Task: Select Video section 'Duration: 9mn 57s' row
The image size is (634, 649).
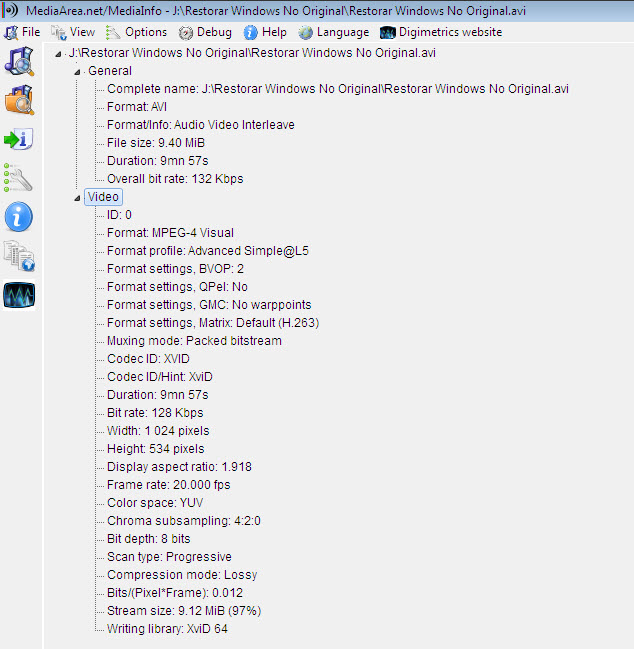Action: point(157,395)
